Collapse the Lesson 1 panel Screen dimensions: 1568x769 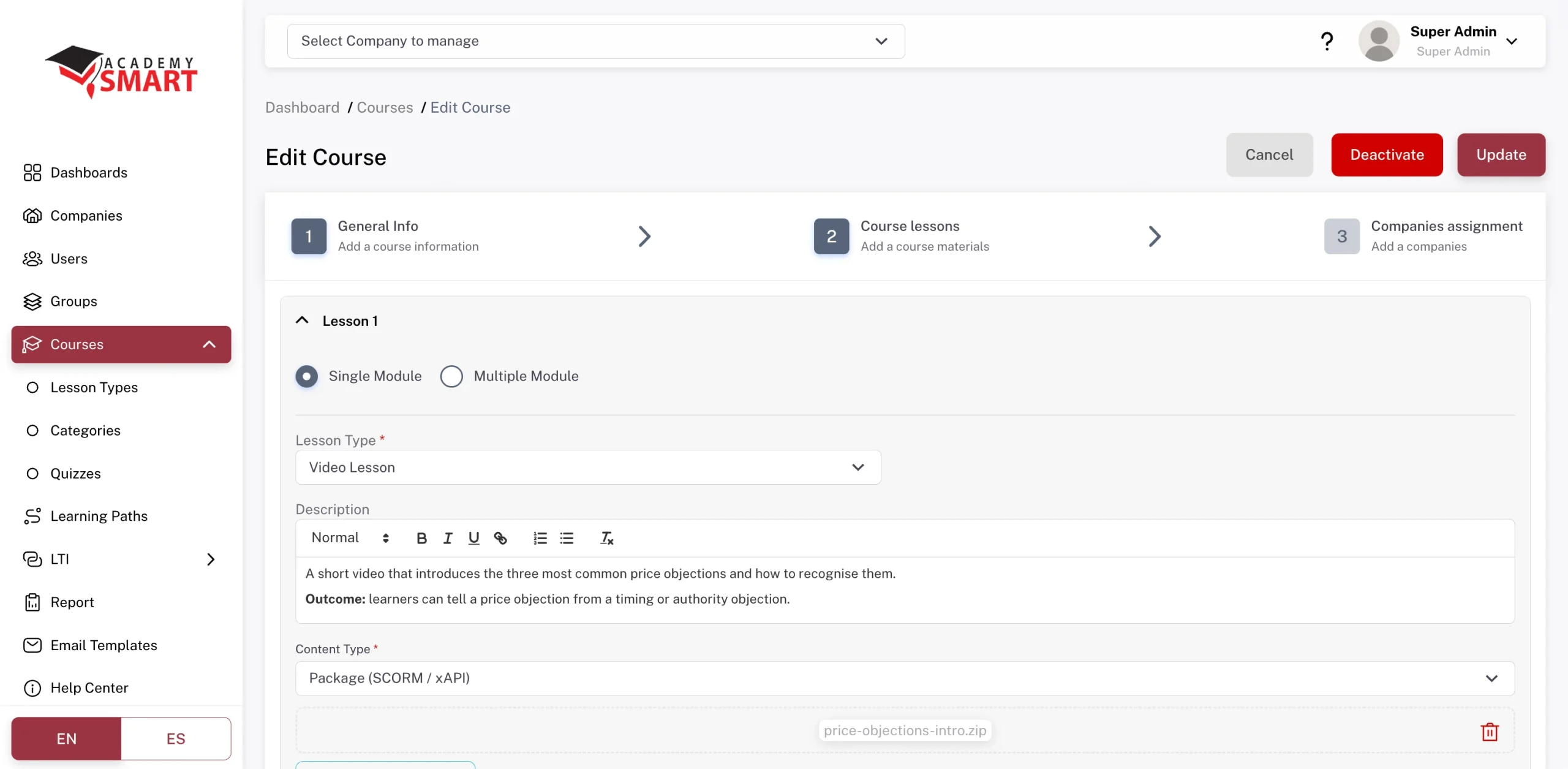[x=302, y=320]
